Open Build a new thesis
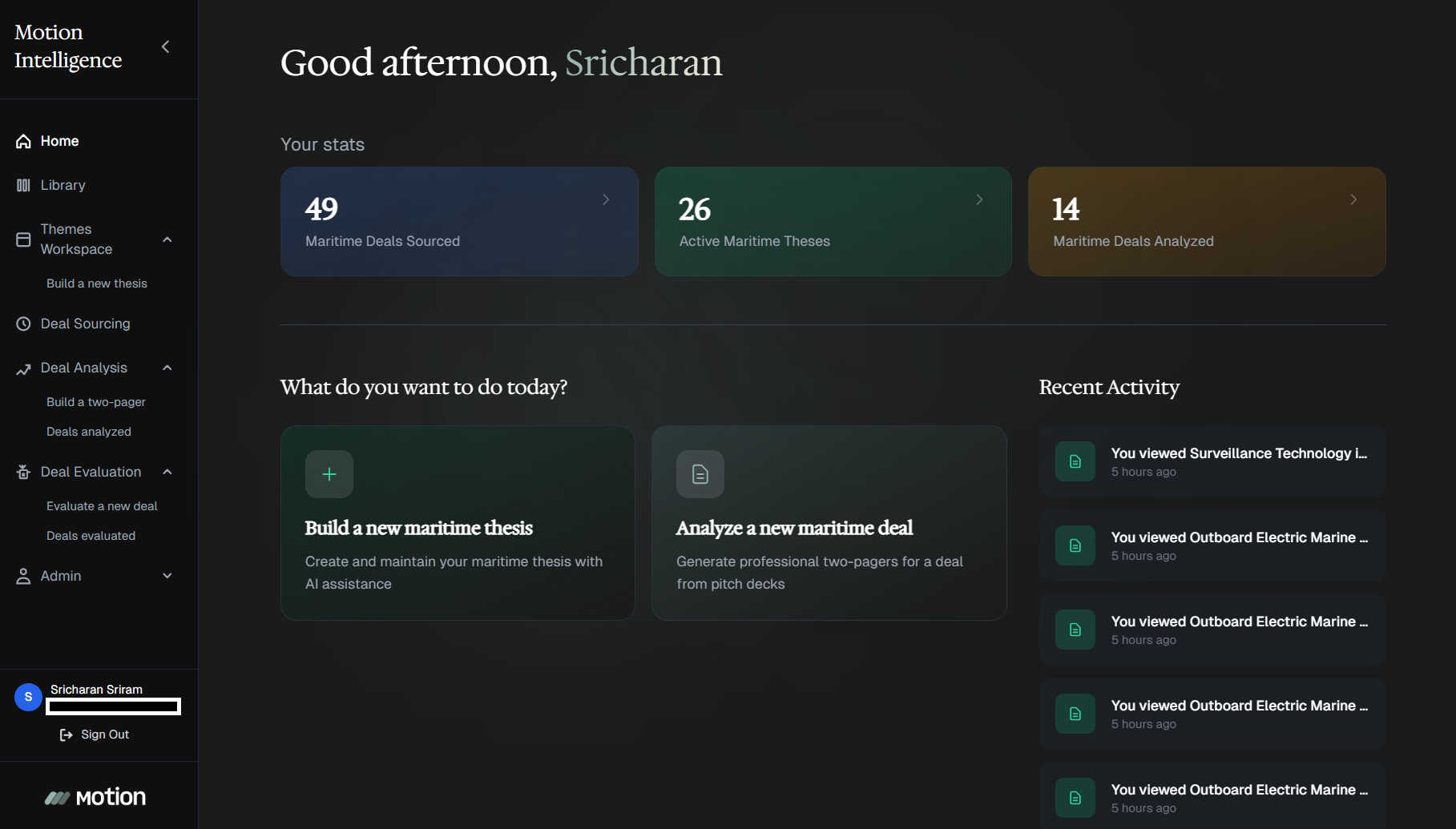This screenshot has height=829, width=1456. 96,283
